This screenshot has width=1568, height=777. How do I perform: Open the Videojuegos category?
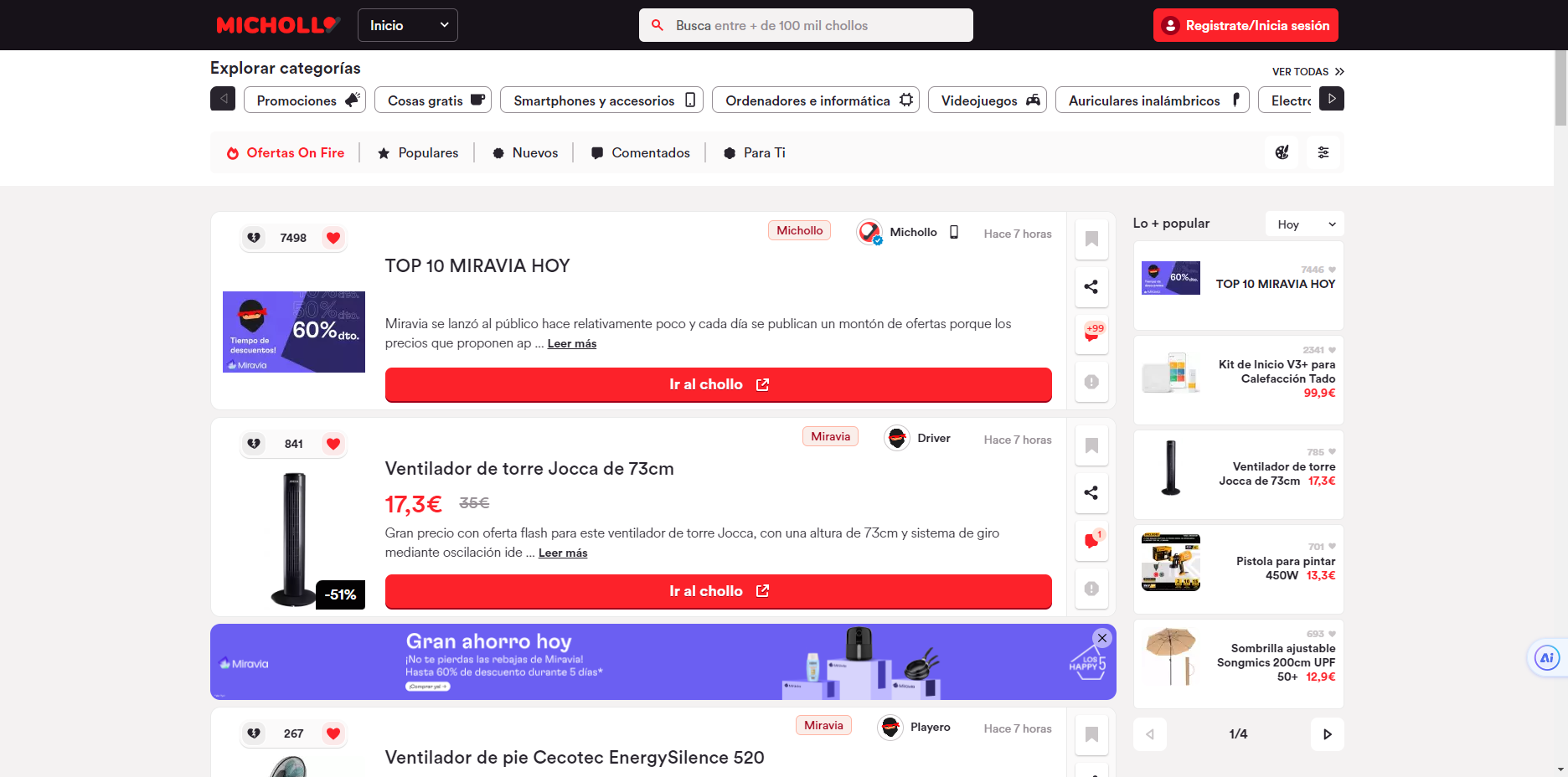click(x=988, y=100)
